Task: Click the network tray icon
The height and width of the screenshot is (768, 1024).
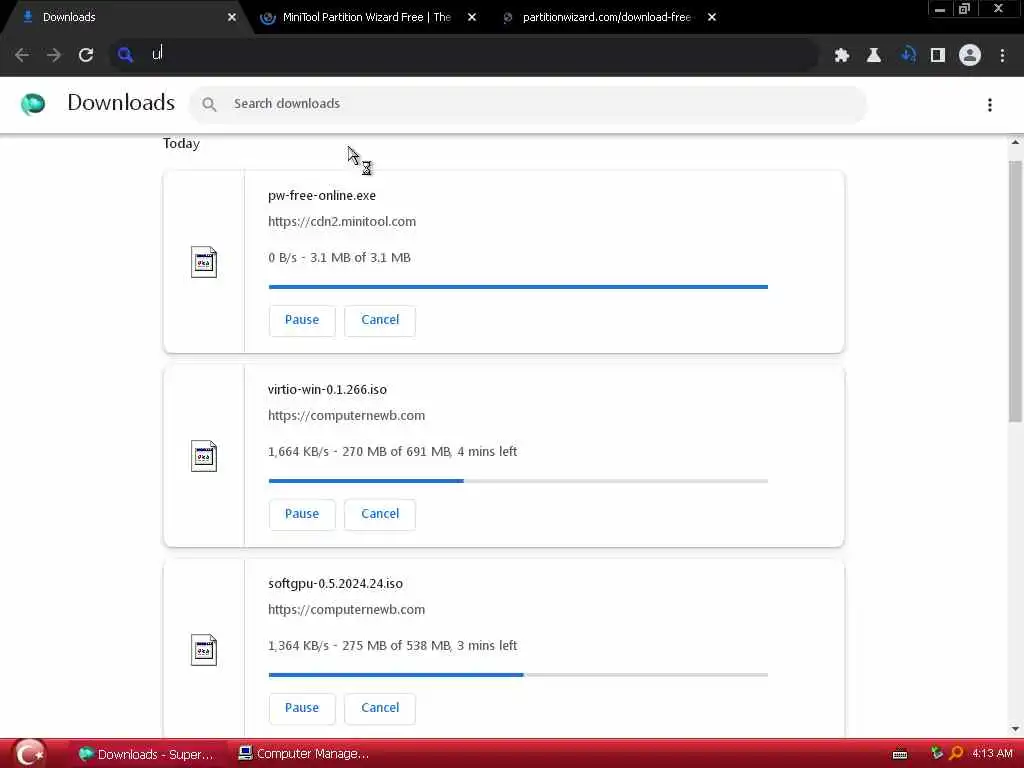Action: 936,753
